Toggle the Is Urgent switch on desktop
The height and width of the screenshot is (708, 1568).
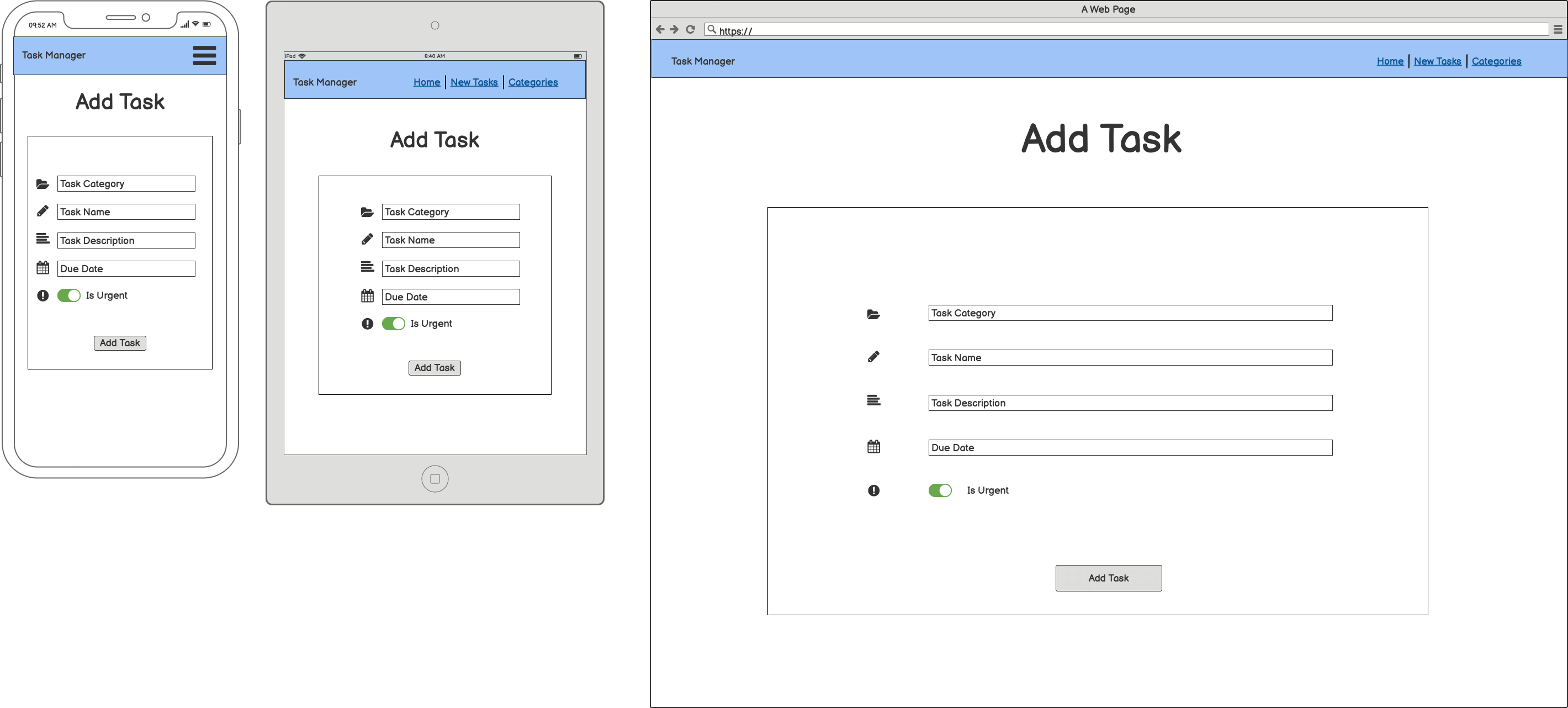pyautogui.click(x=940, y=490)
